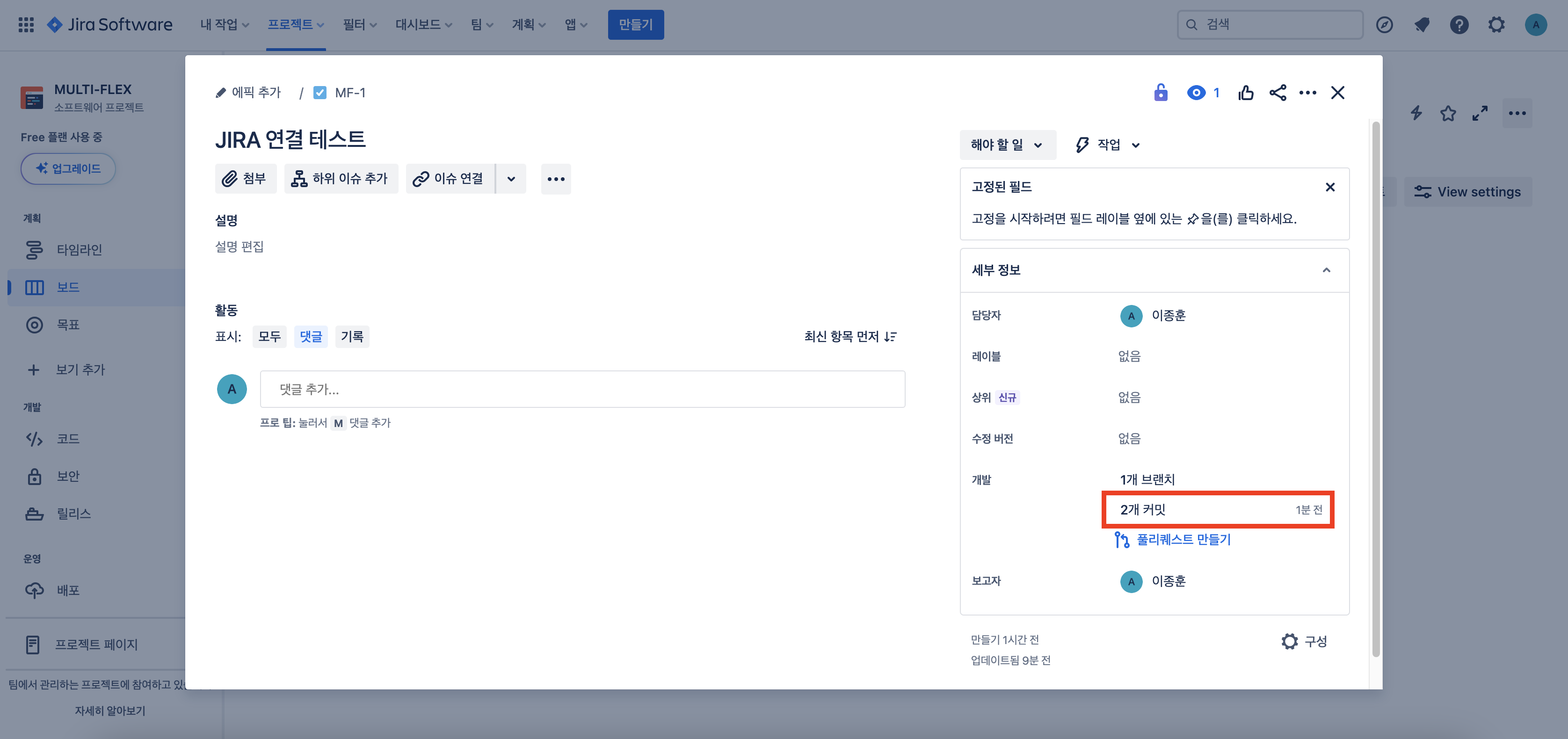Click the 첨부 attach button
Viewport: 1568px width, 739px height.
245,179
